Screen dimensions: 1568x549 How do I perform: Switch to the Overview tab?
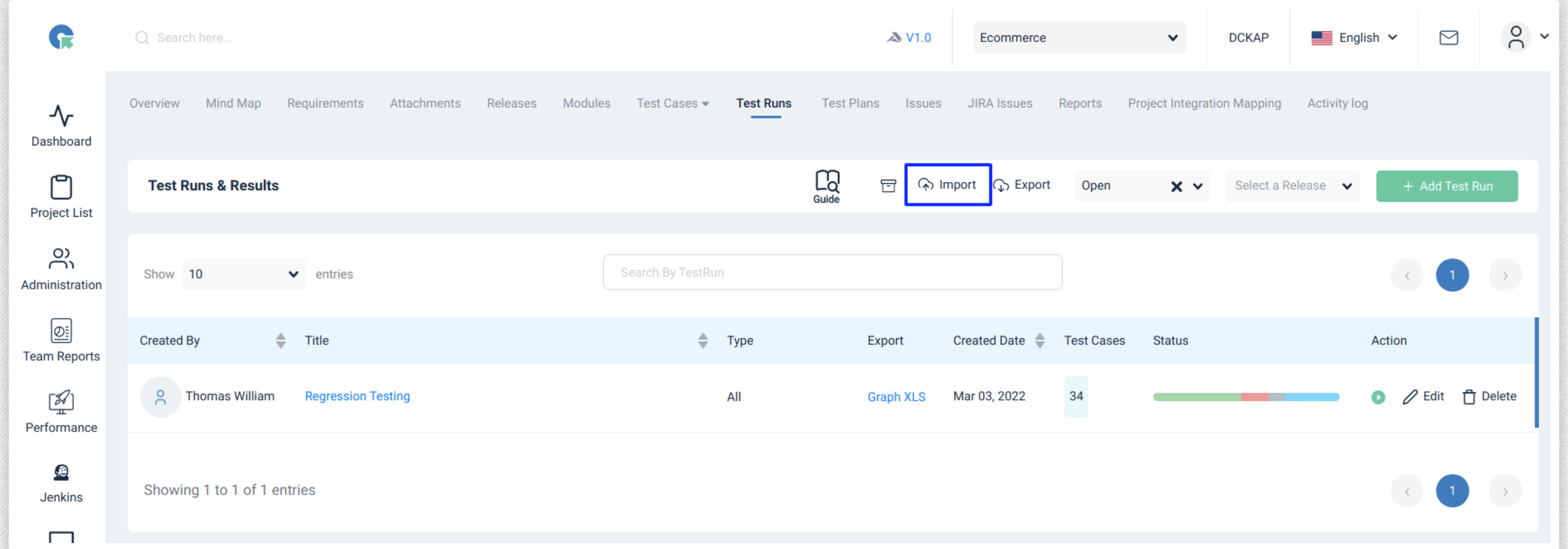(155, 103)
